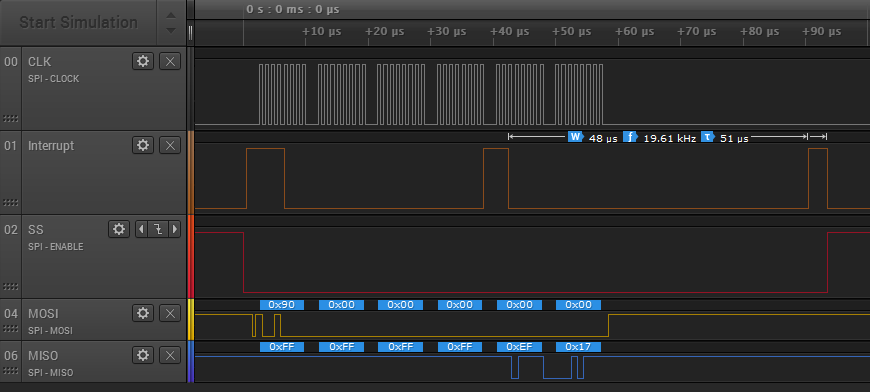Click frequency measurement f icon
Screen dimensions: 870x392
click(630, 137)
